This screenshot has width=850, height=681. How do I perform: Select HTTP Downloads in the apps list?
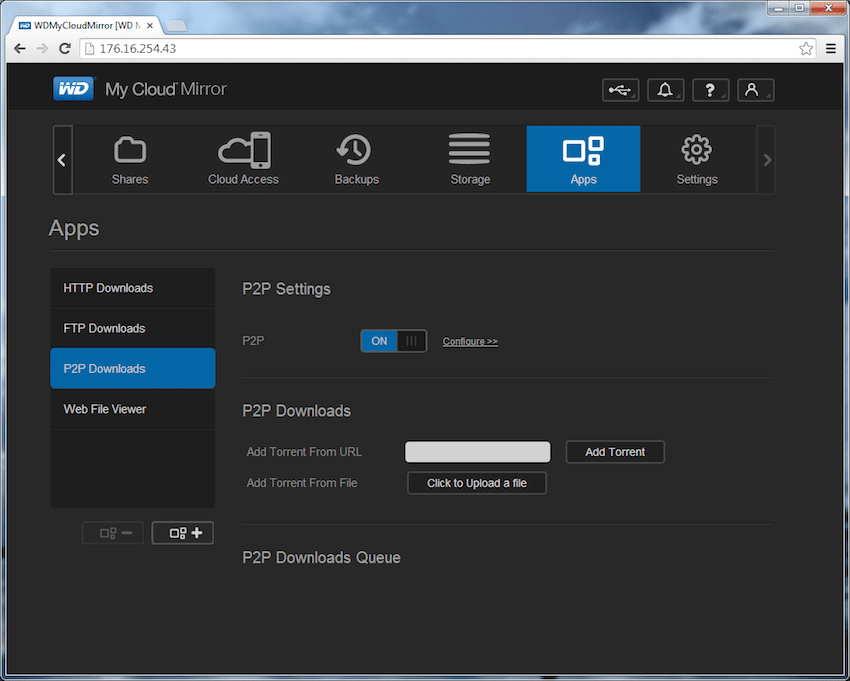click(x=133, y=288)
